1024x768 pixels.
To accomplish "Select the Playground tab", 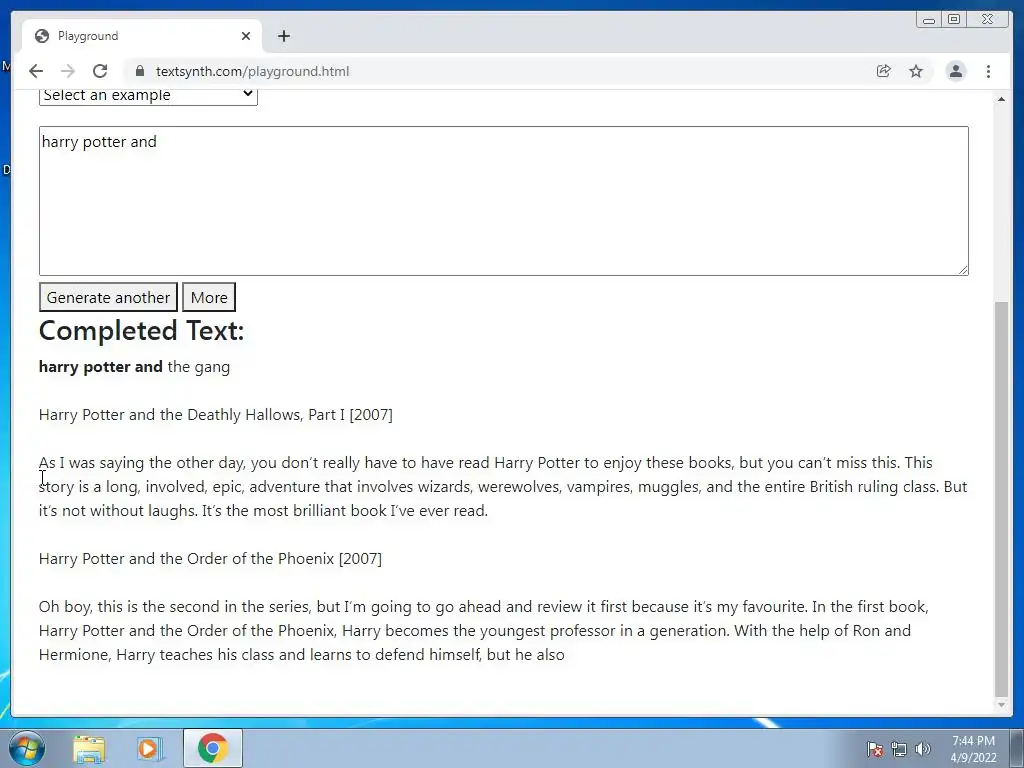I will click(x=142, y=36).
